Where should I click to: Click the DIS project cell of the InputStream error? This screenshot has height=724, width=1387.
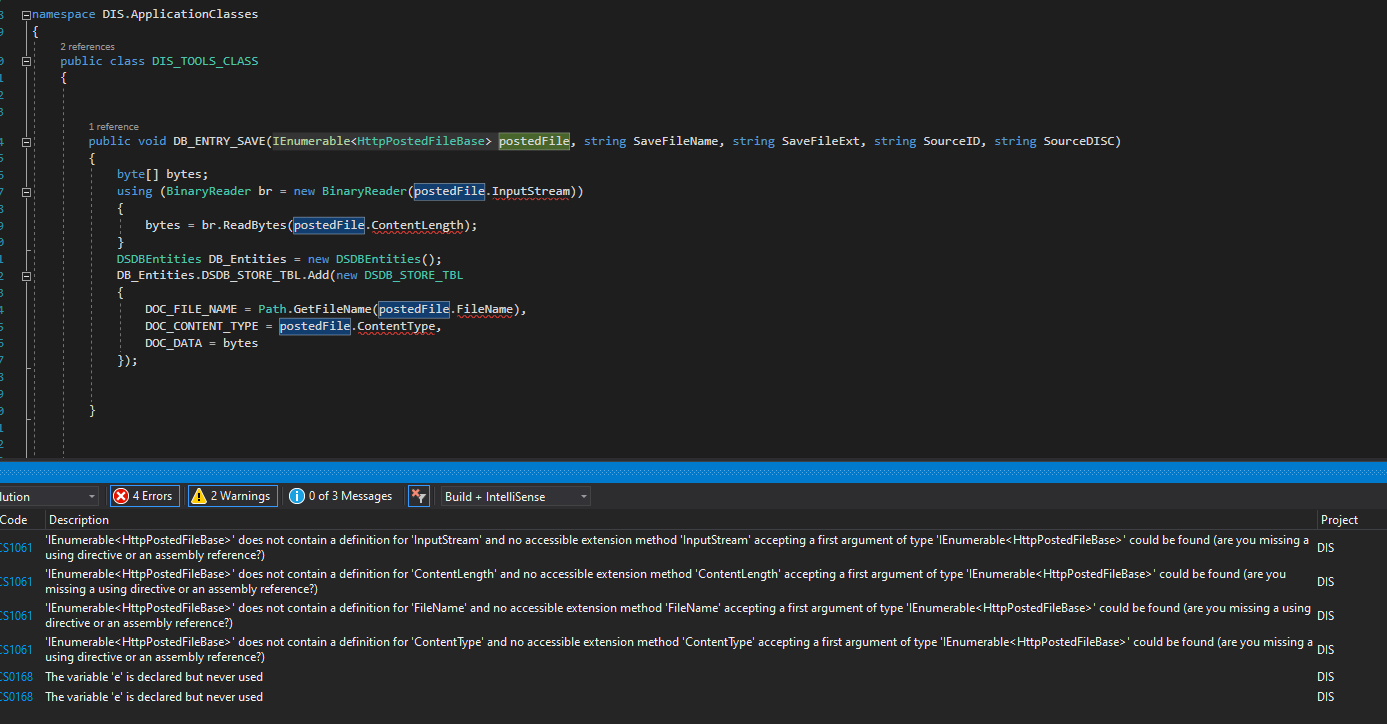click(x=1326, y=548)
